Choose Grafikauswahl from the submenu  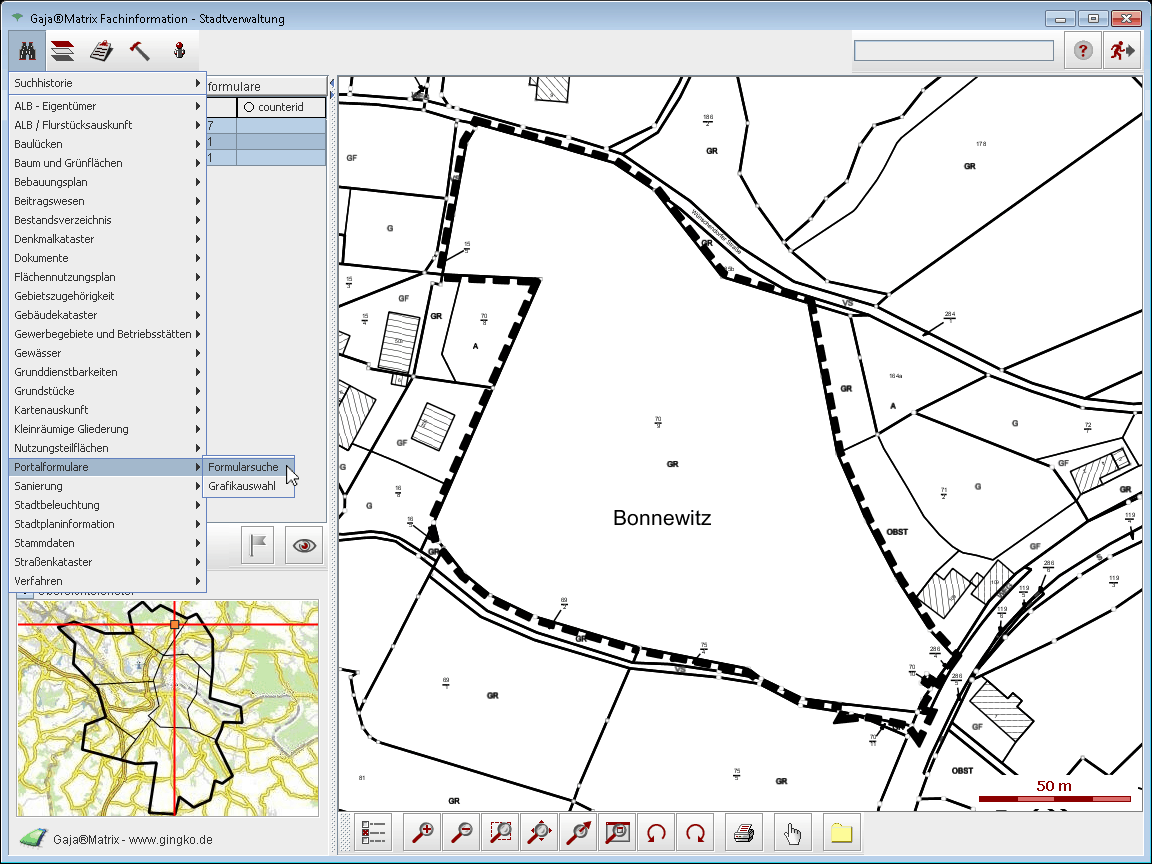pyautogui.click(x=242, y=486)
